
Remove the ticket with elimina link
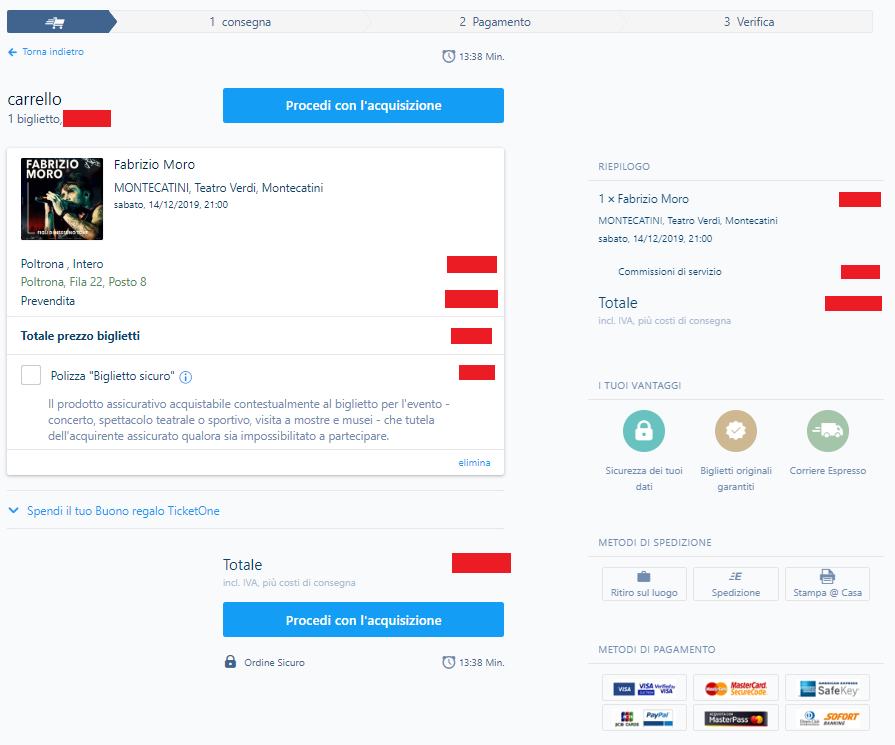click(x=474, y=462)
